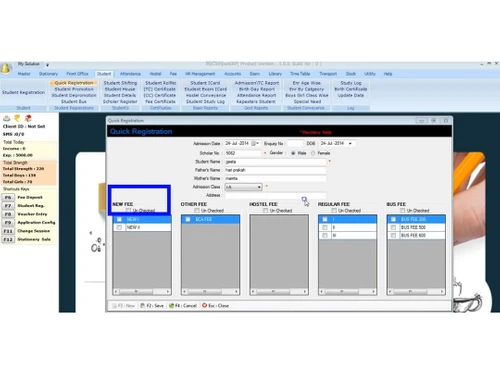This screenshot has height=375, width=500.
Task: Open the Help tab
Action: [388, 74]
